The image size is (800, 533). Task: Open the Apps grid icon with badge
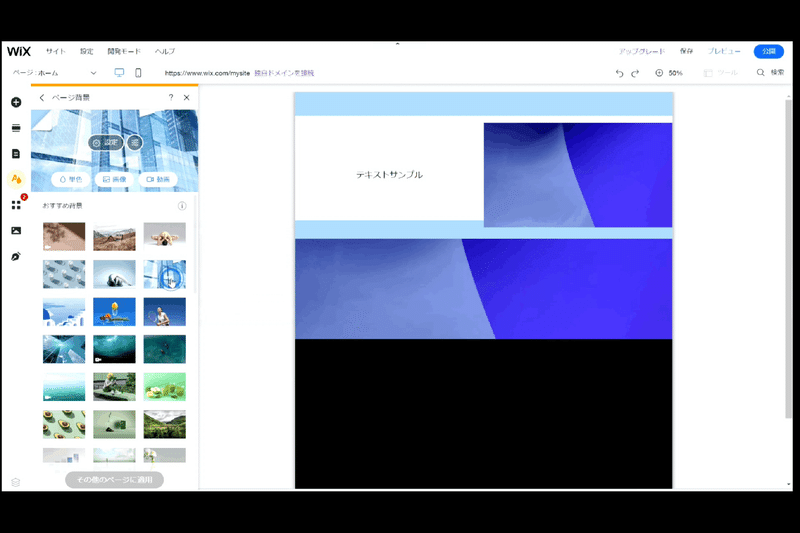(16, 205)
